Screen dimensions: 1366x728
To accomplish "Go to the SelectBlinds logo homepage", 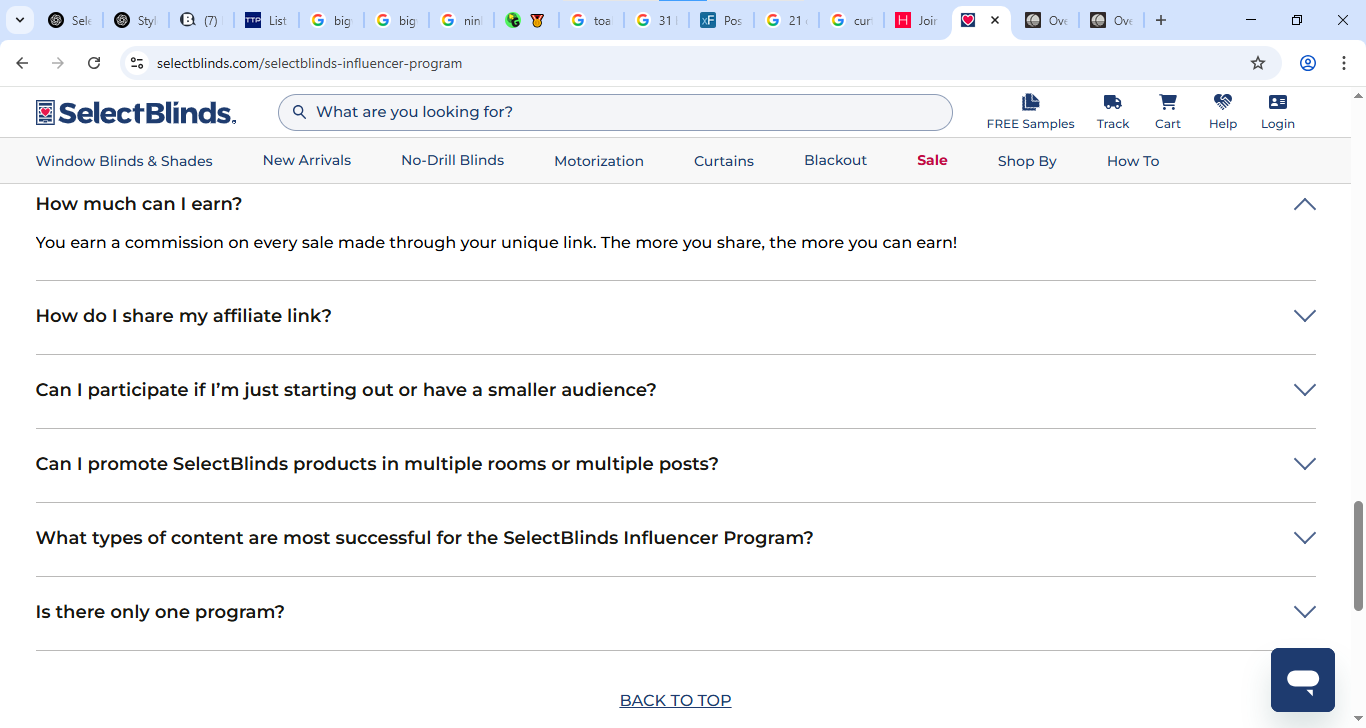I will 136,112.
